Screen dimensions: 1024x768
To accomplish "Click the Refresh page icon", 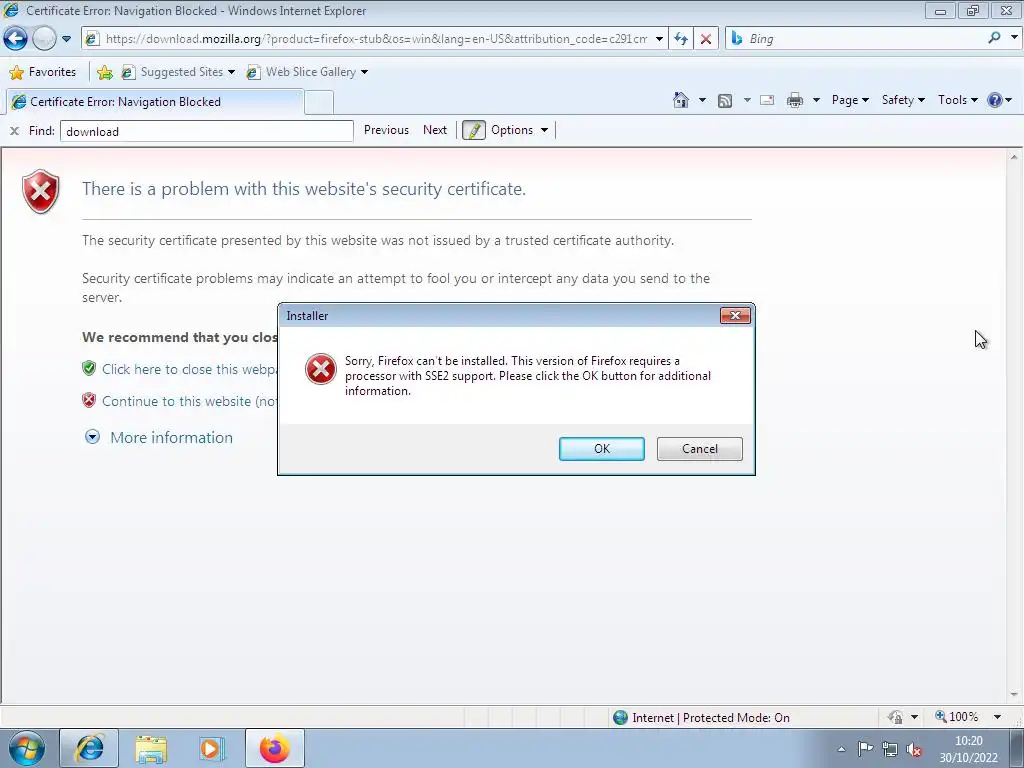I will click(680, 39).
